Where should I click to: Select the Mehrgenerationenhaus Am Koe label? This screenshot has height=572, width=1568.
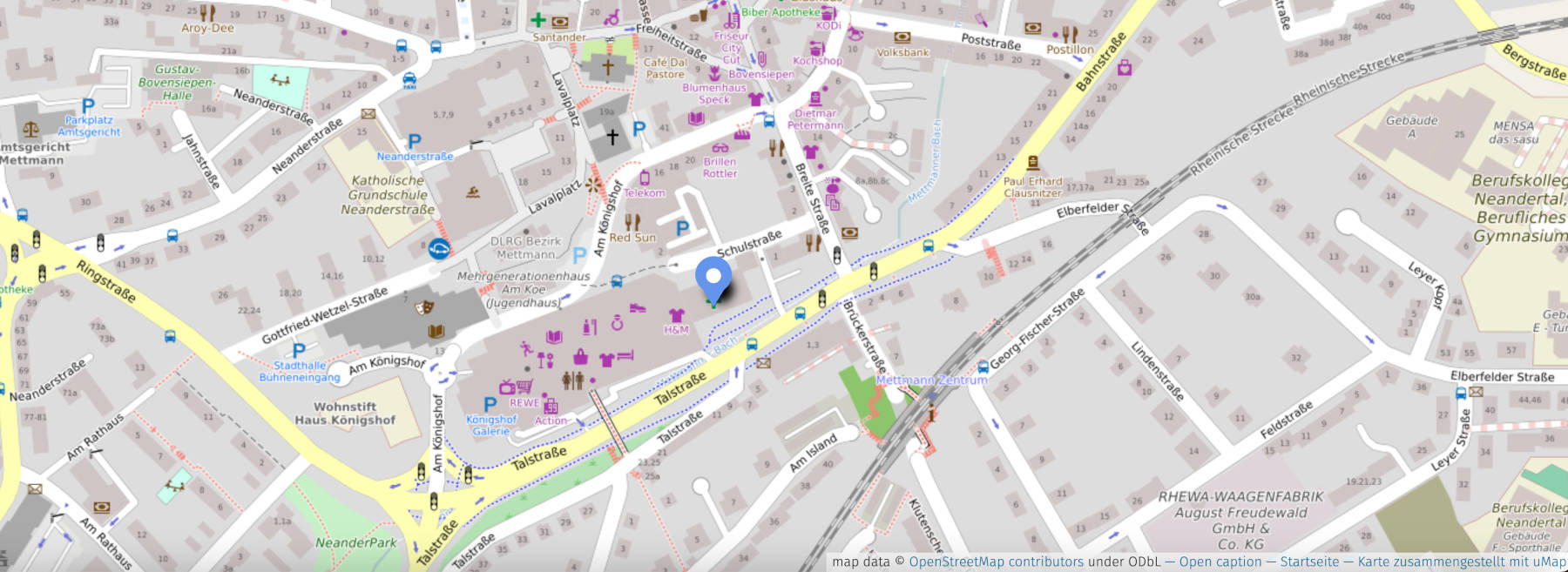[524, 289]
